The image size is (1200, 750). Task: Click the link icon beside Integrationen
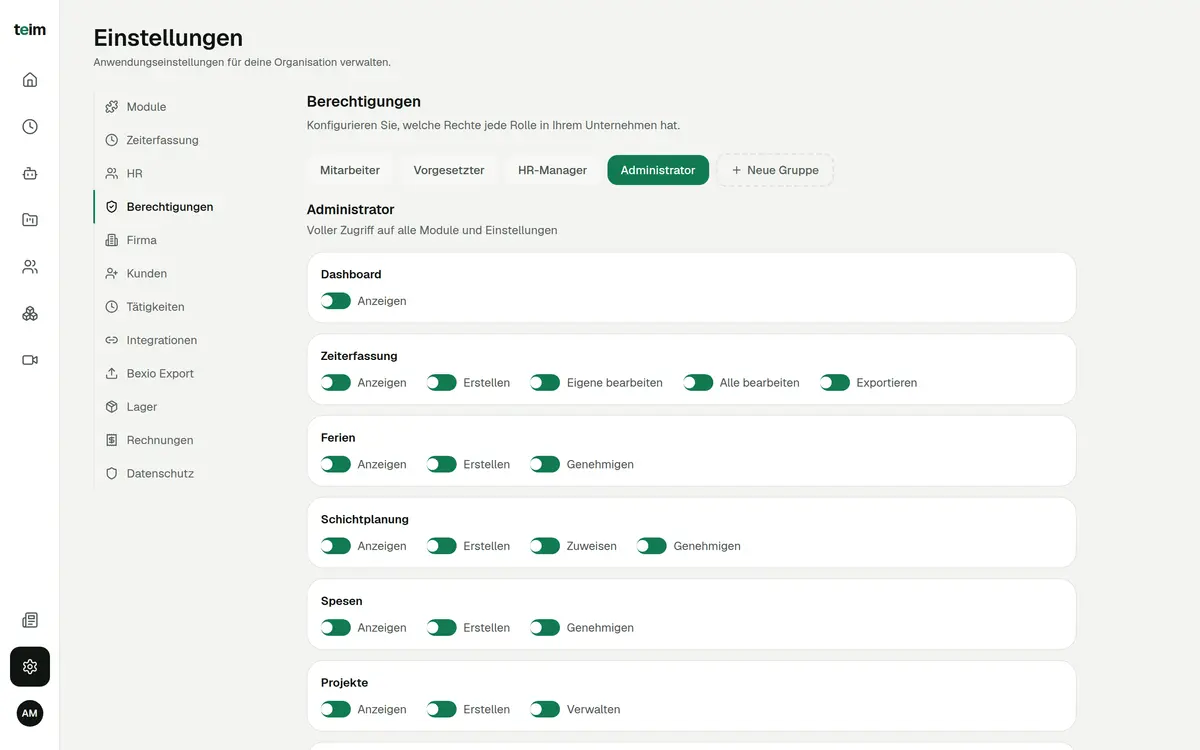[x=112, y=340]
